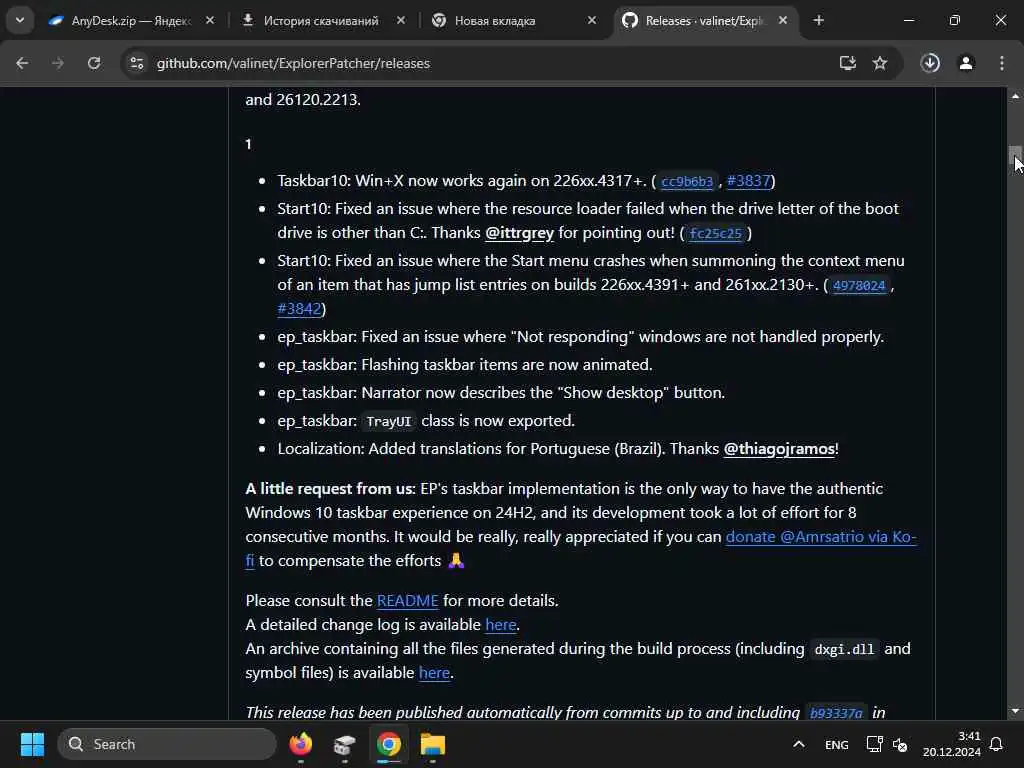Switch to the Новая вкладка tab
This screenshot has width=1024, height=768.
pos(513,21)
